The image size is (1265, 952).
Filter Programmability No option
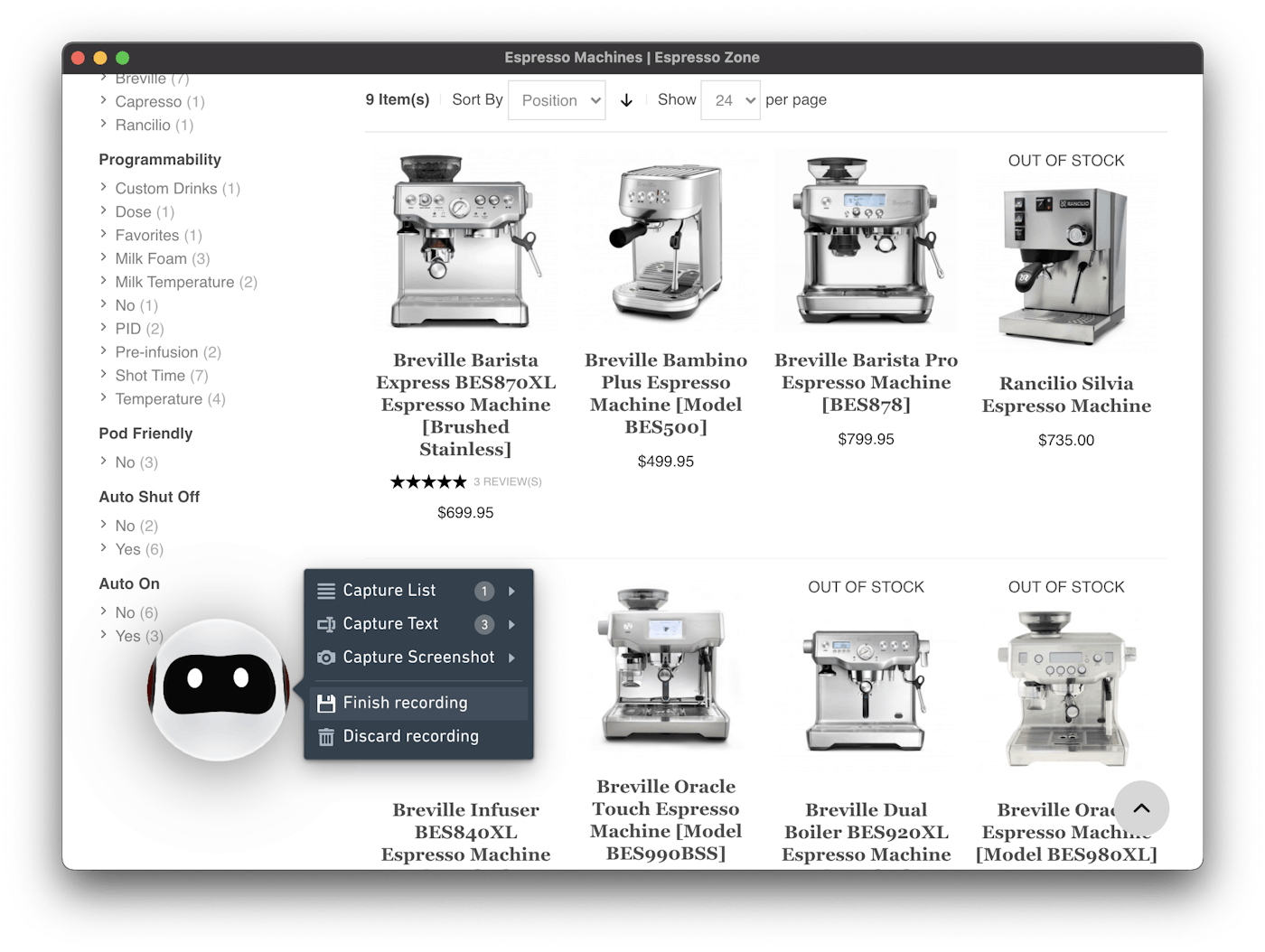pyautogui.click(x=136, y=306)
